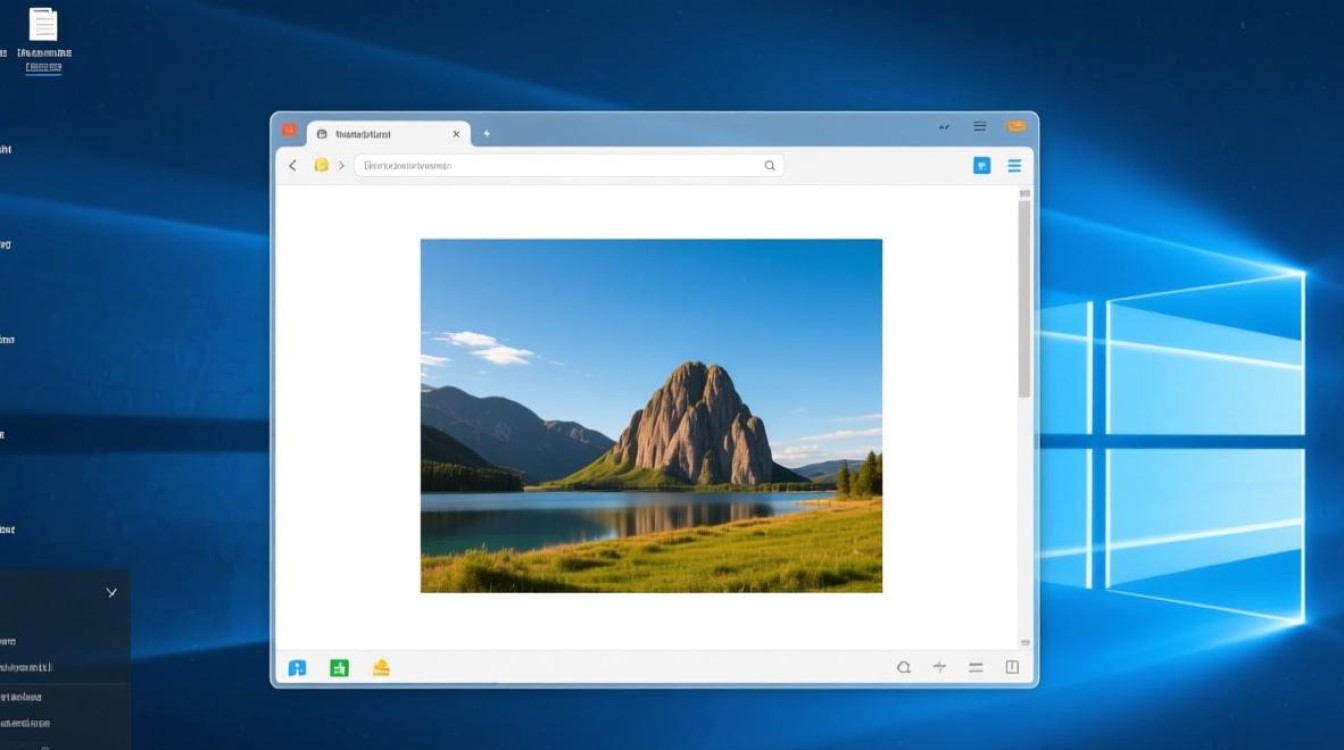Click the search magnifier in the address bar
Viewport: 1344px width, 750px height.
coord(769,165)
